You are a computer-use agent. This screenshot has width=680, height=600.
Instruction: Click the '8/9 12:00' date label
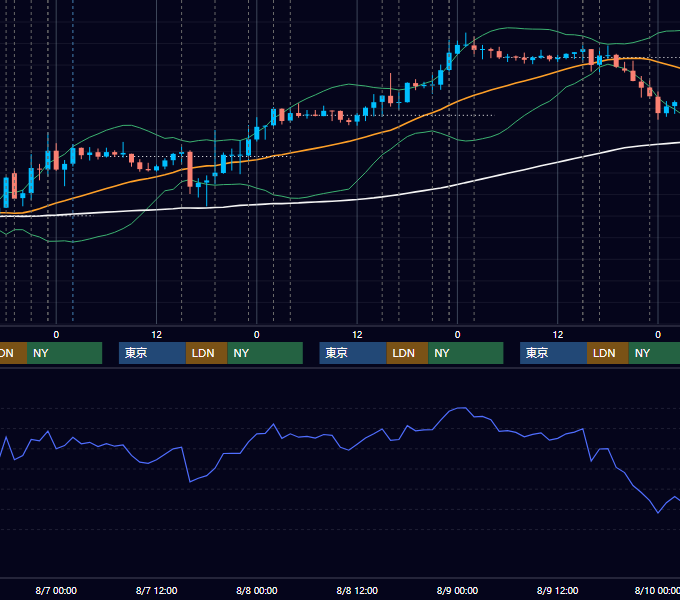[x=557, y=590]
